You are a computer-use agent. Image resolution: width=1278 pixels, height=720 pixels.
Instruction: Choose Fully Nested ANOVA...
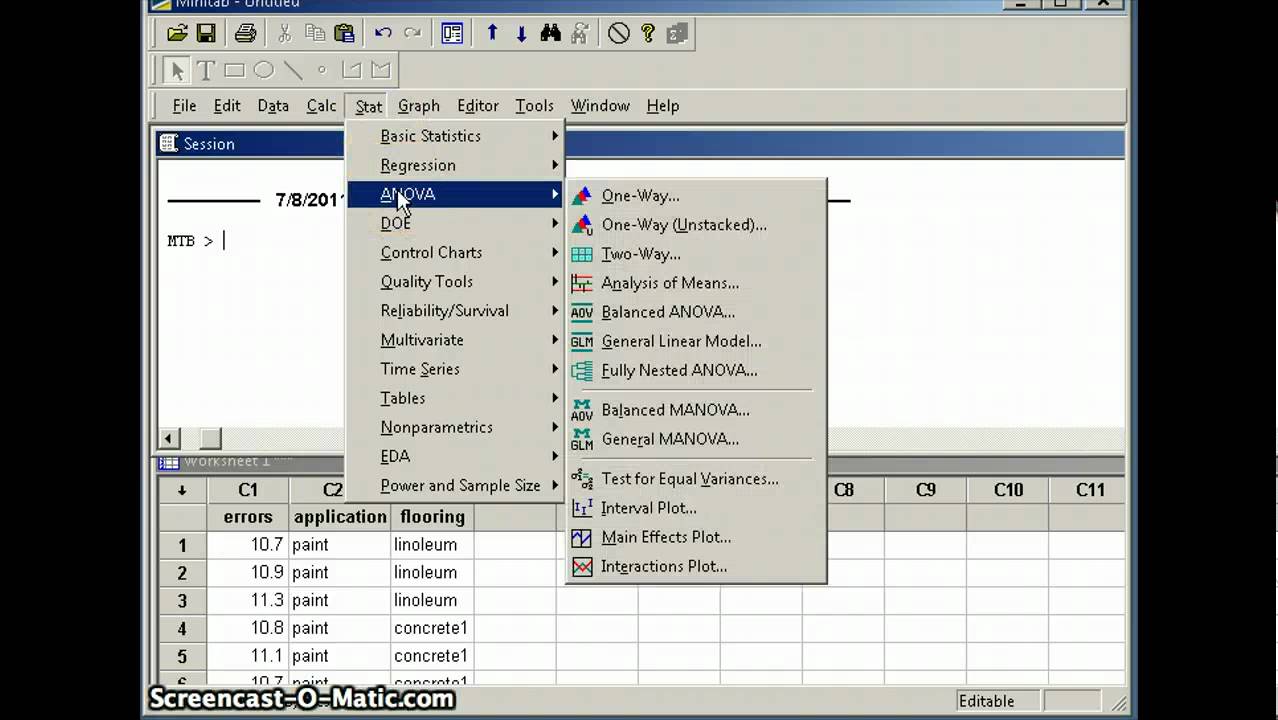(696, 370)
